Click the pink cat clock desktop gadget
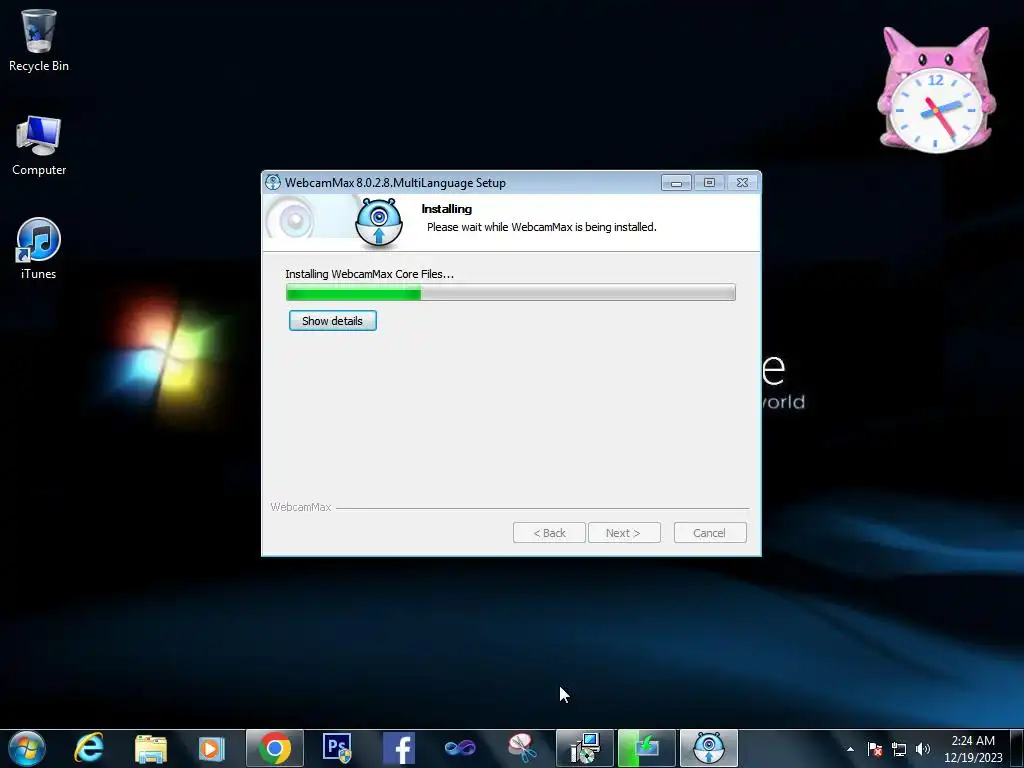The image size is (1024, 768). (x=936, y=89)
